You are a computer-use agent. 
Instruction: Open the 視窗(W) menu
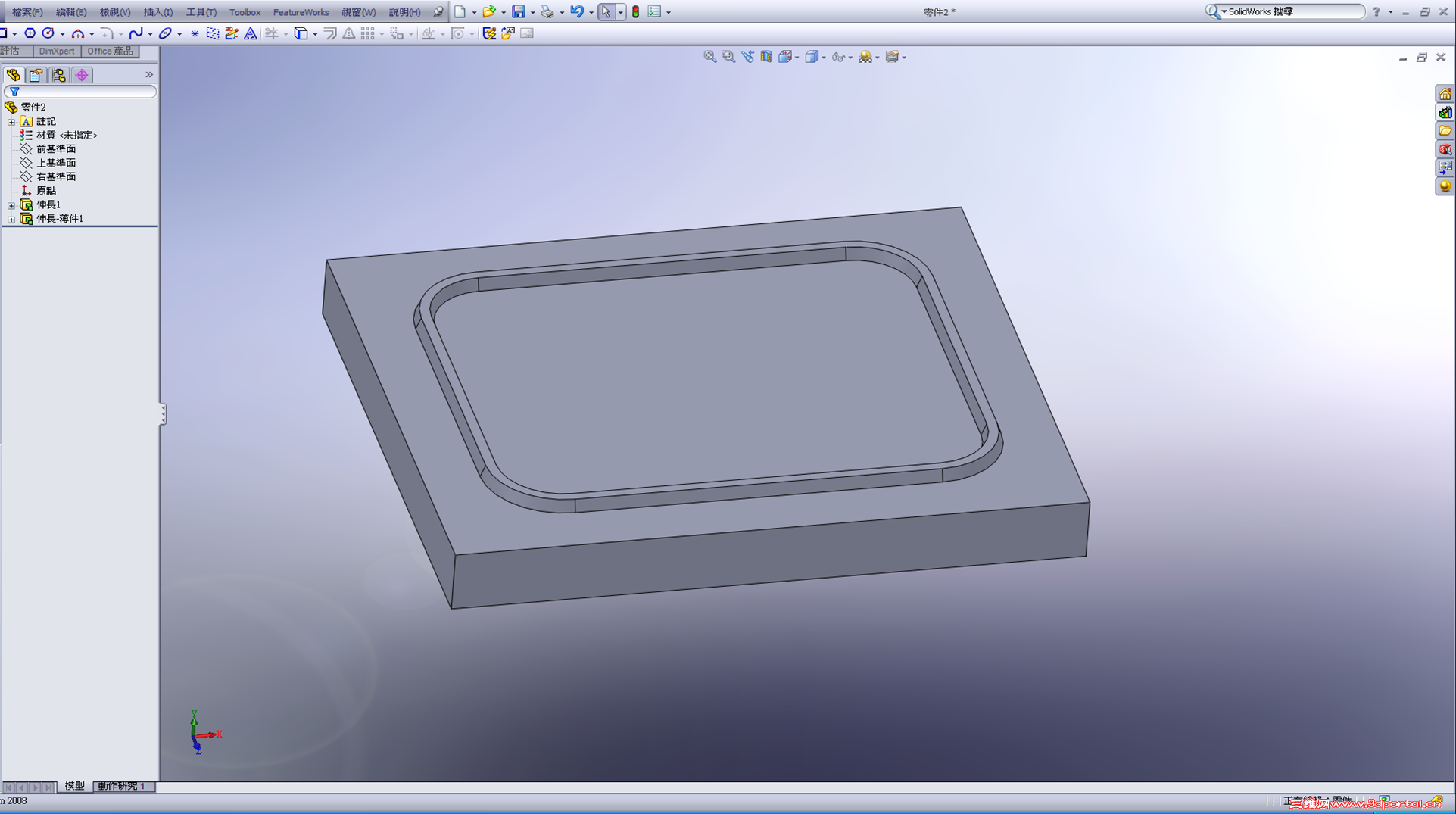click(x=359, y=12)
